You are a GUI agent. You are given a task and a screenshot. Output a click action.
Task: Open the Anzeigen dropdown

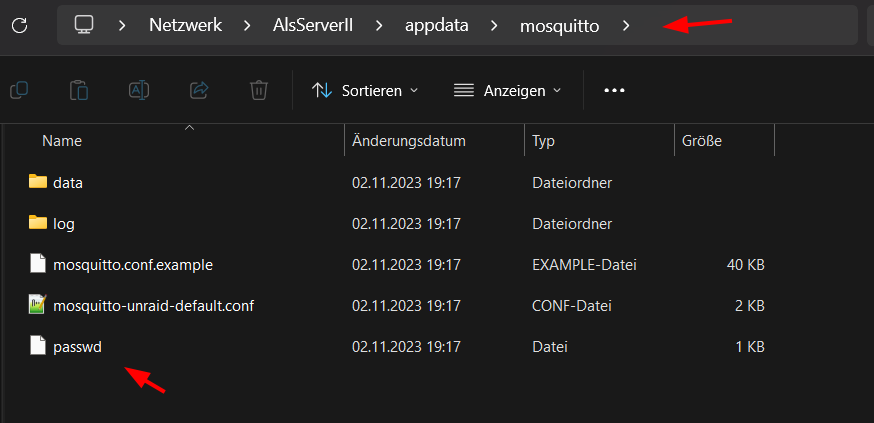coord(507,90)
